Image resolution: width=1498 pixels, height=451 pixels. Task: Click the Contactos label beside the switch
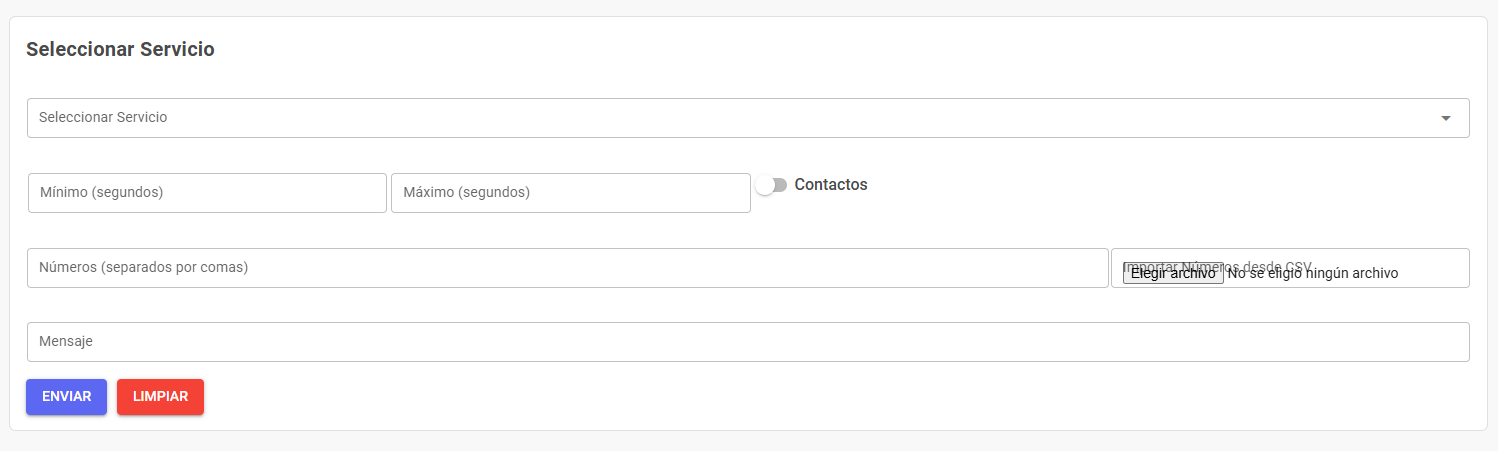click(x=831, y=185)
